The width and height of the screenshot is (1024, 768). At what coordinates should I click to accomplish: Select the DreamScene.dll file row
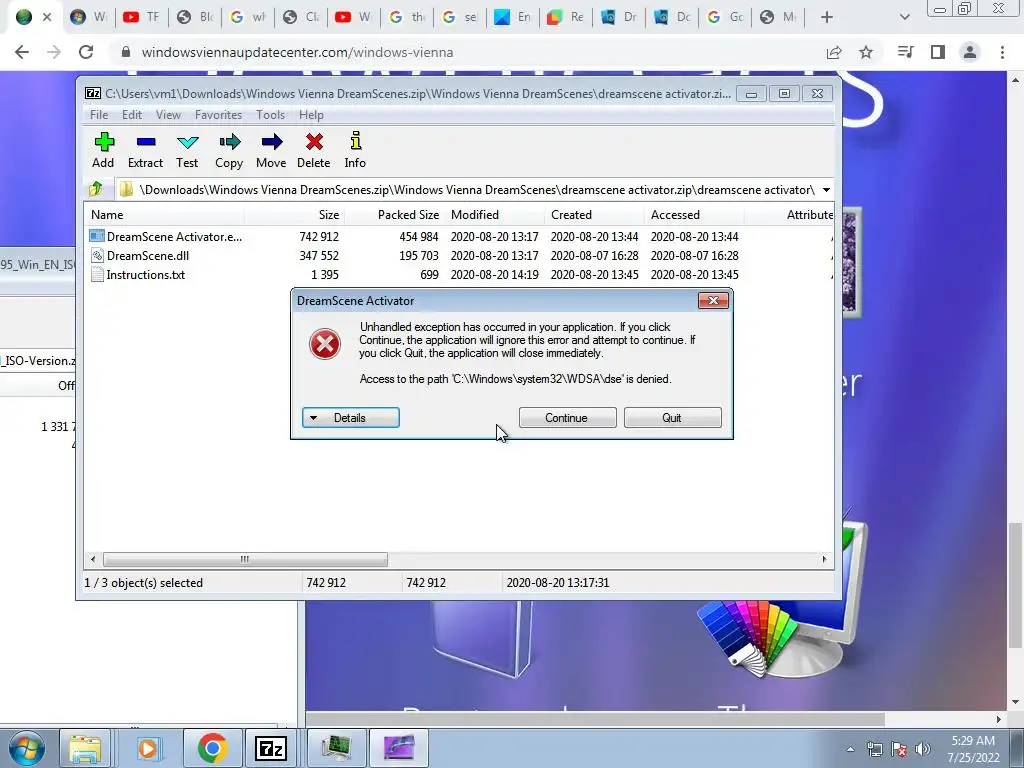(459, 255)
